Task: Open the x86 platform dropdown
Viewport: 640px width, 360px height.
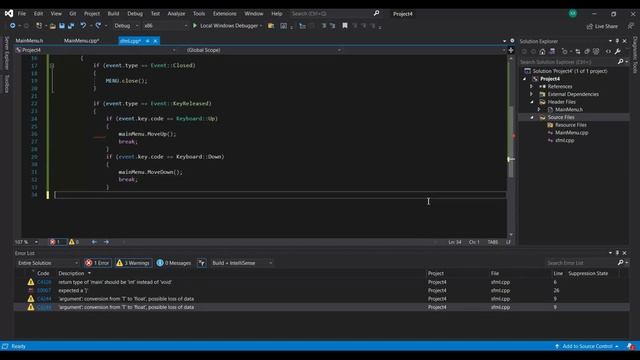Action: coord(165,26)
